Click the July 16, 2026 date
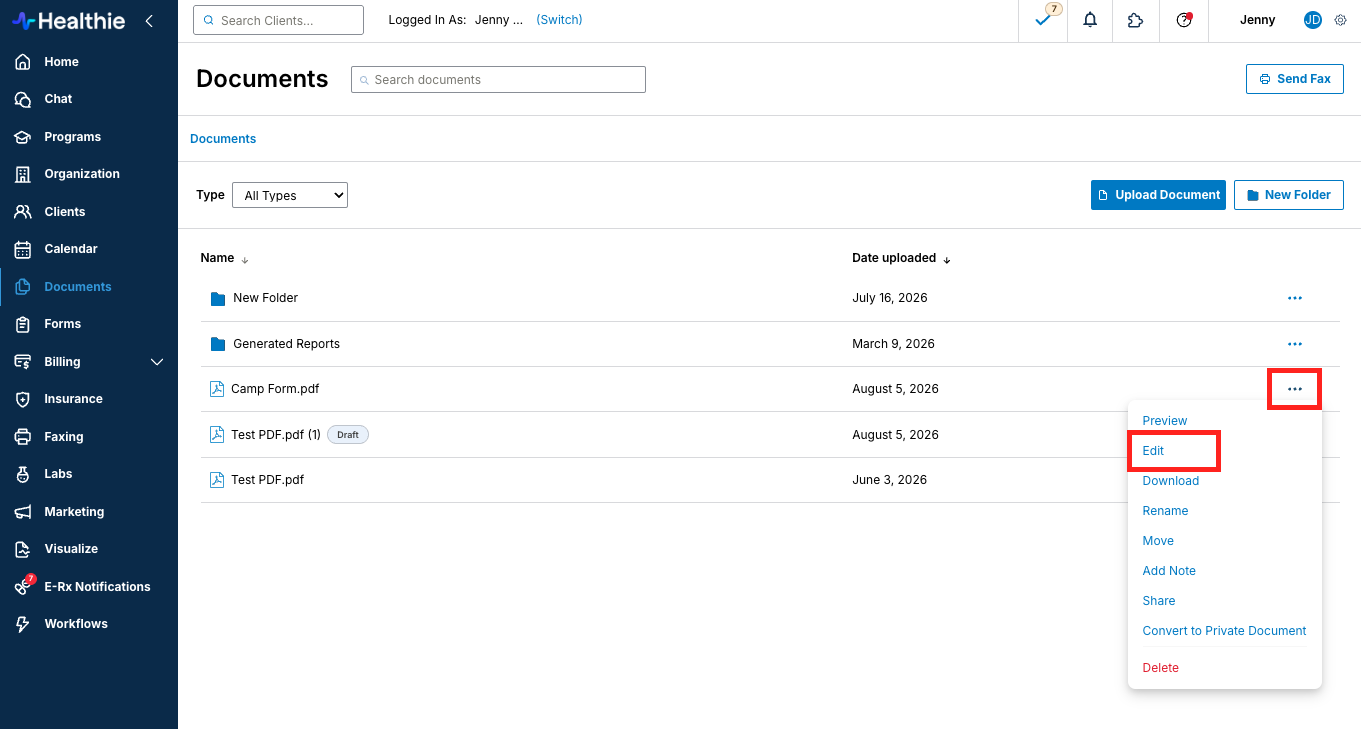Viewport: 1361px width, 729px height. 889,298
